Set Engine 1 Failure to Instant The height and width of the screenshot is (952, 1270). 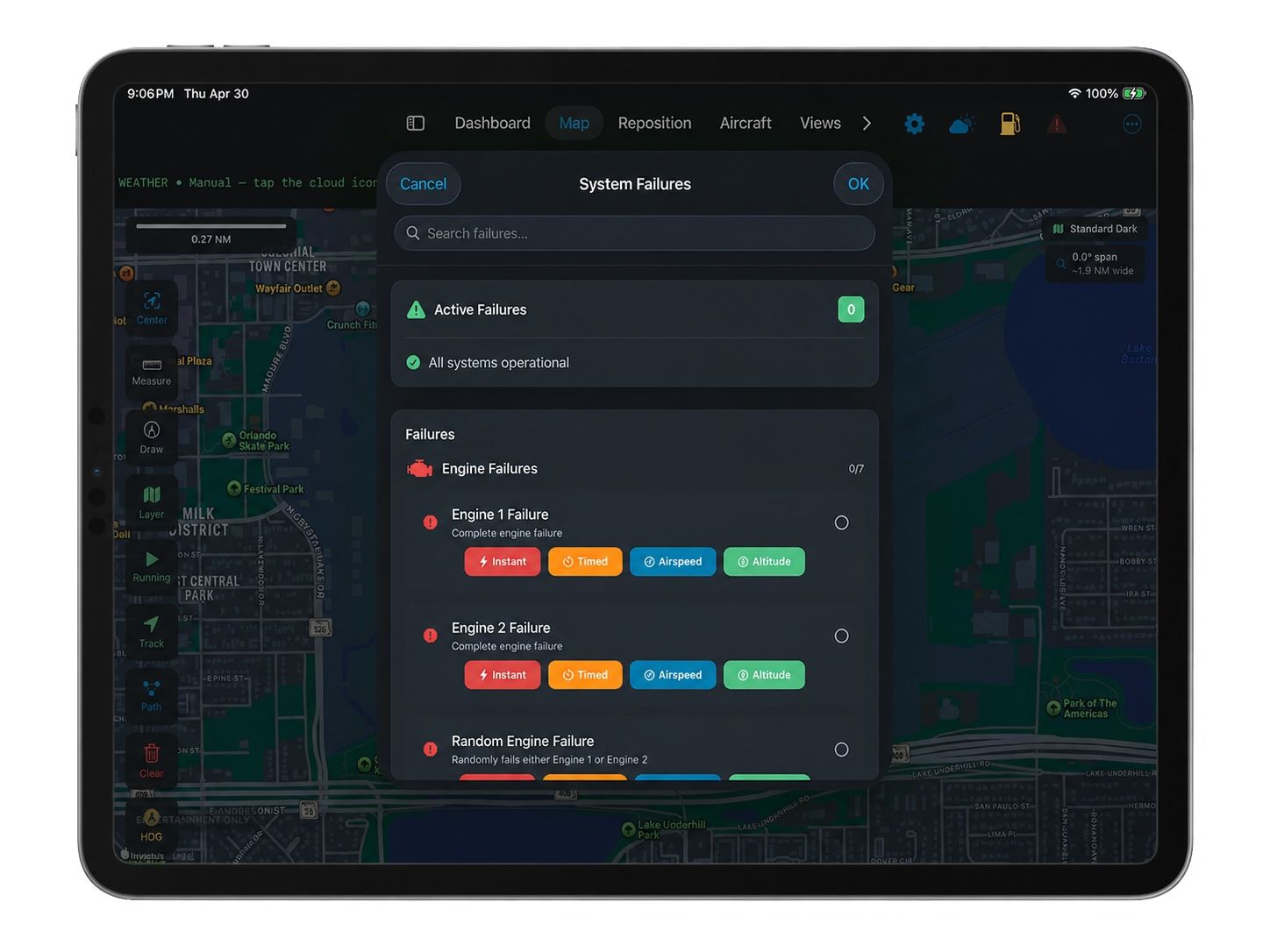(503, 562)
